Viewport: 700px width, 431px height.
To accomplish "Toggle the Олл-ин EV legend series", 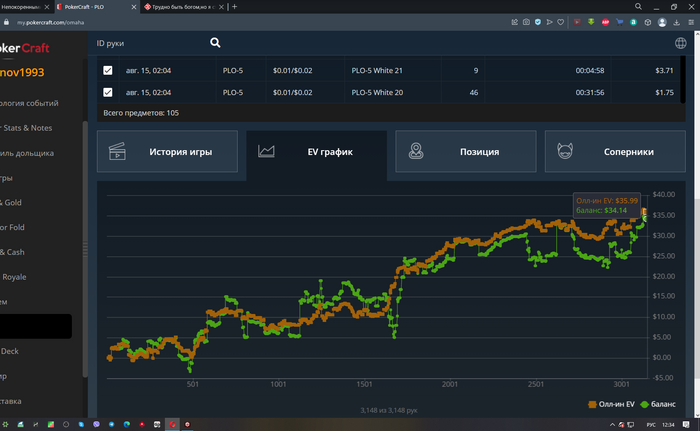I will coord(611,404).
